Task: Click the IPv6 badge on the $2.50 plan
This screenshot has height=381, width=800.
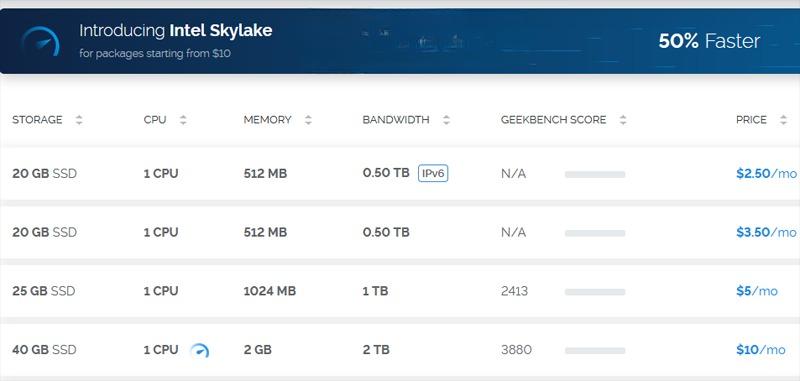Action: (x=433, y=173)
